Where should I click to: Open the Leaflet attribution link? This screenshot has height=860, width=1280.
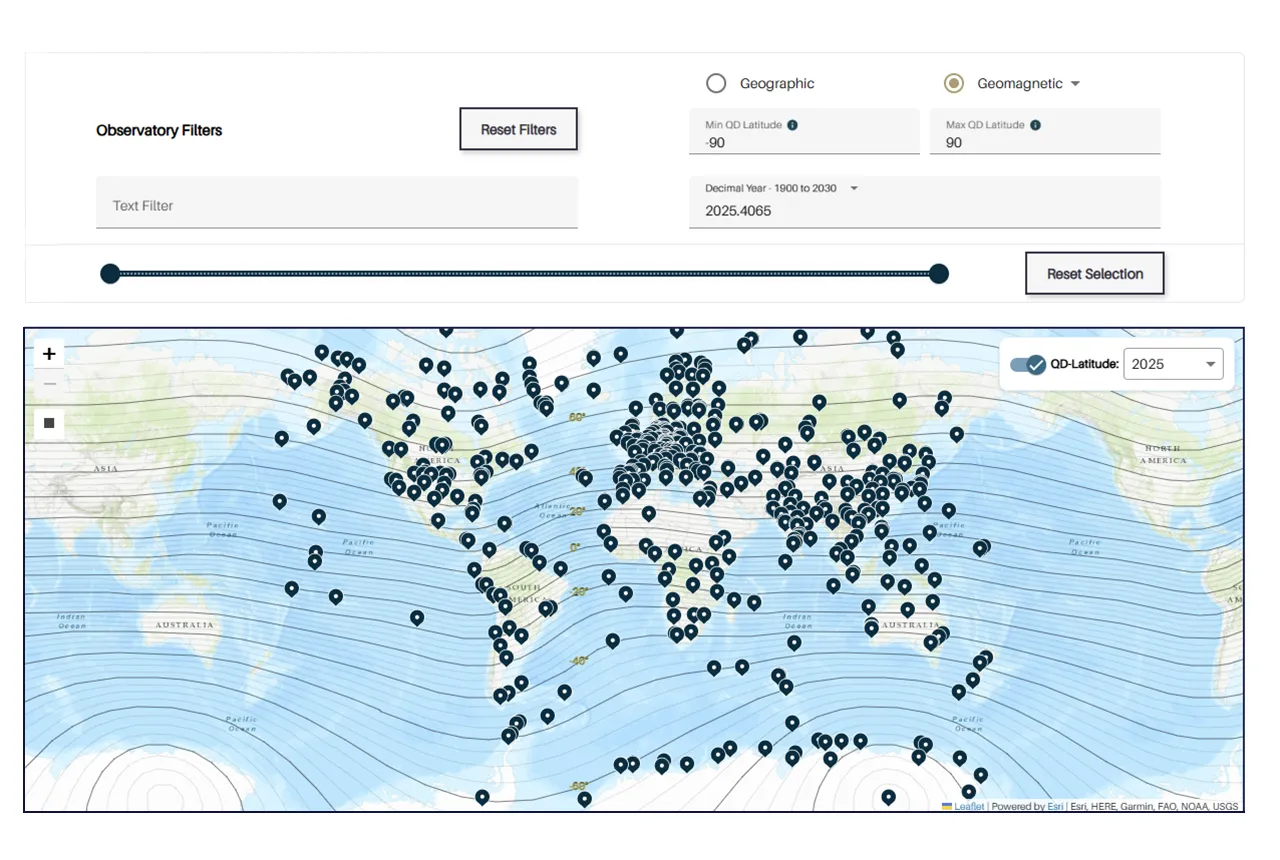click(x=969, y=806)
